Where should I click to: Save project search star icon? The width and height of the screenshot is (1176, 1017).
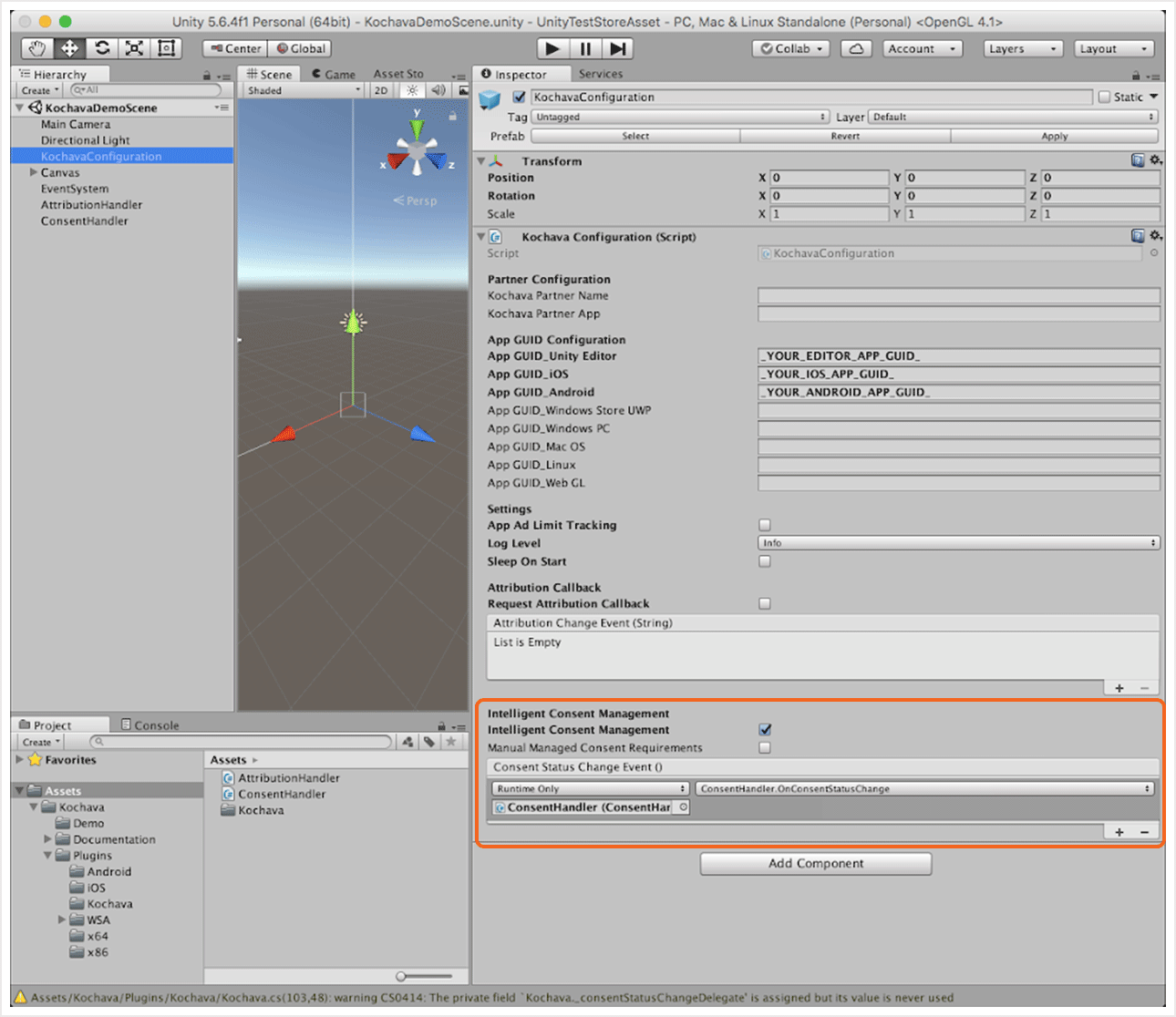tap(450, 742)
